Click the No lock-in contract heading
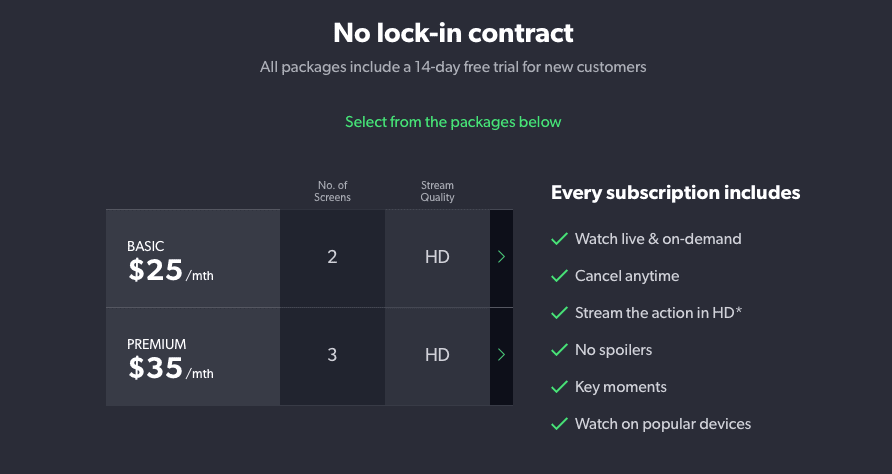This screenshot has height=474, width=892. 453,32
